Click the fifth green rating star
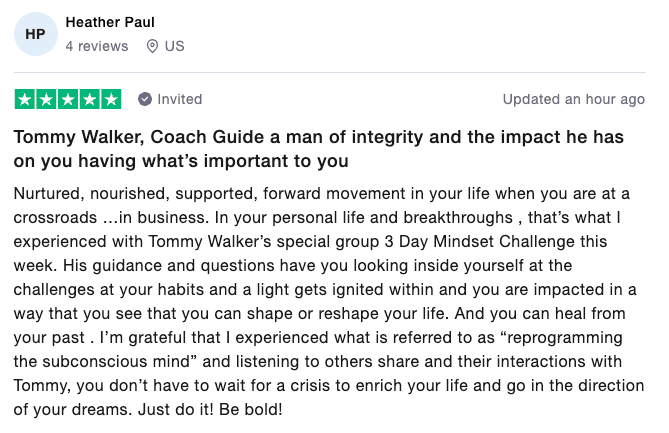Viewport: 669px width, 433px height. (x=111, y=99)
